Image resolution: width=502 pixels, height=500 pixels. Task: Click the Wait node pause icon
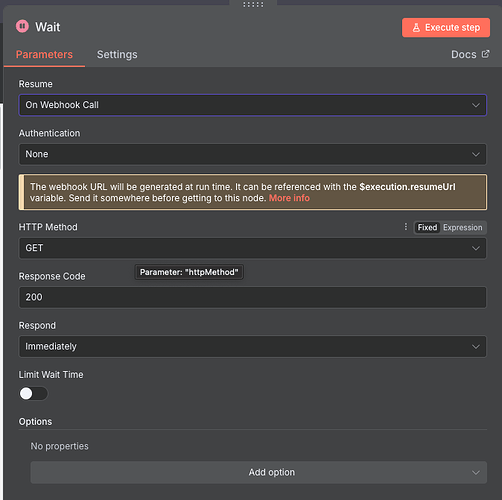coord(22,26)
